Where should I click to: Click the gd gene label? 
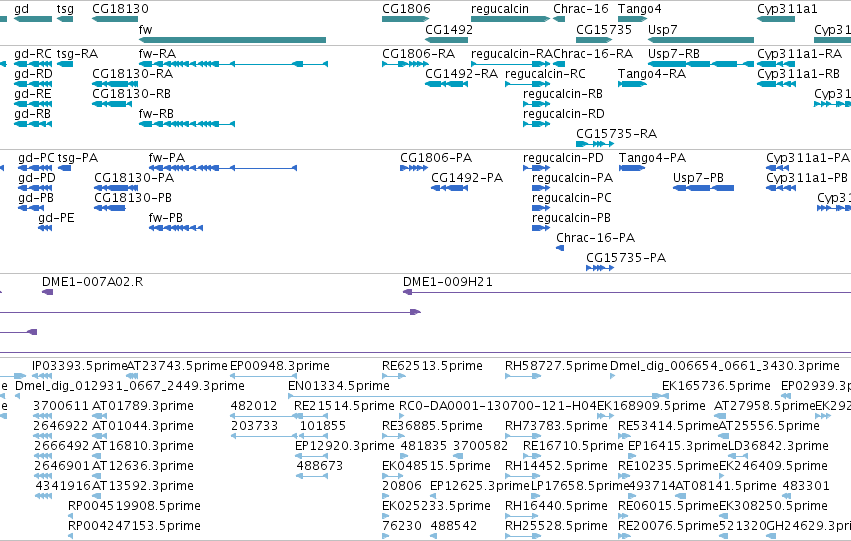point(21,9)
